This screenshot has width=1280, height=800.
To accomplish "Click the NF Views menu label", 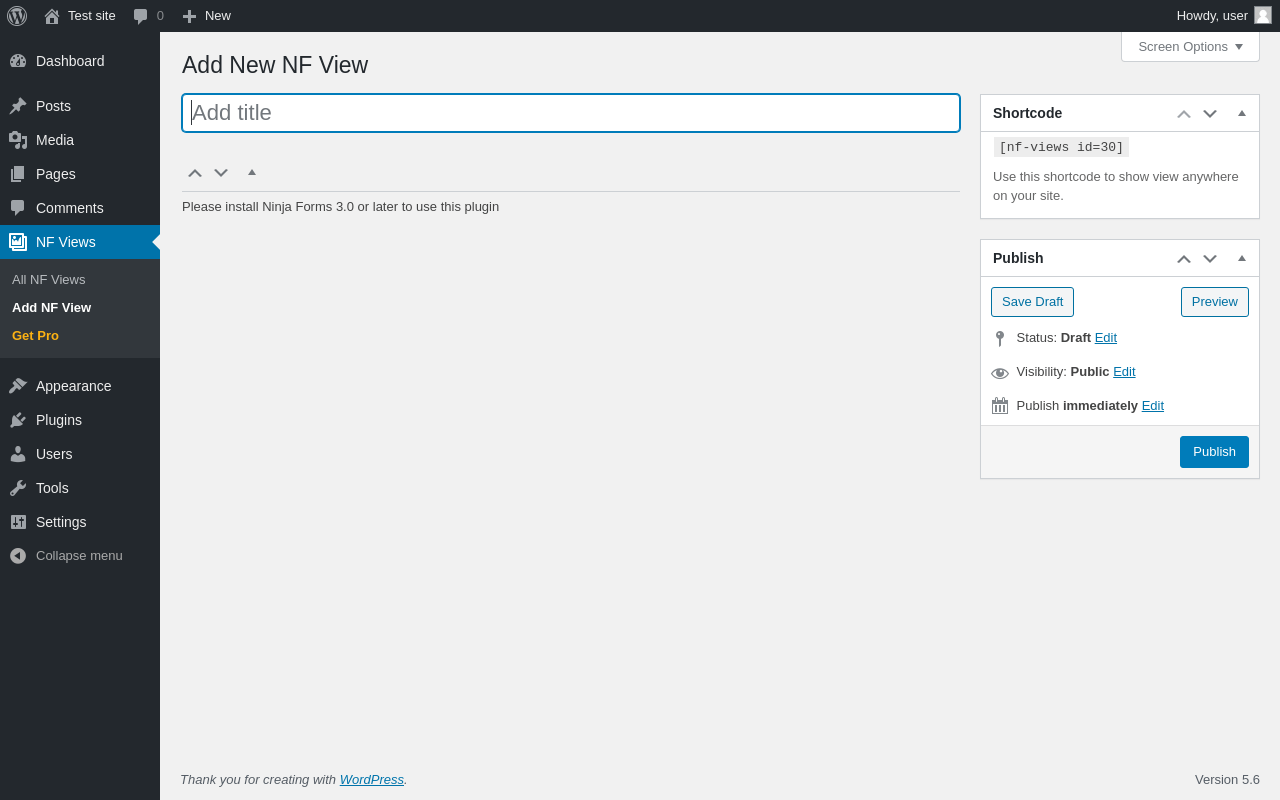I will tap(66, 242).
